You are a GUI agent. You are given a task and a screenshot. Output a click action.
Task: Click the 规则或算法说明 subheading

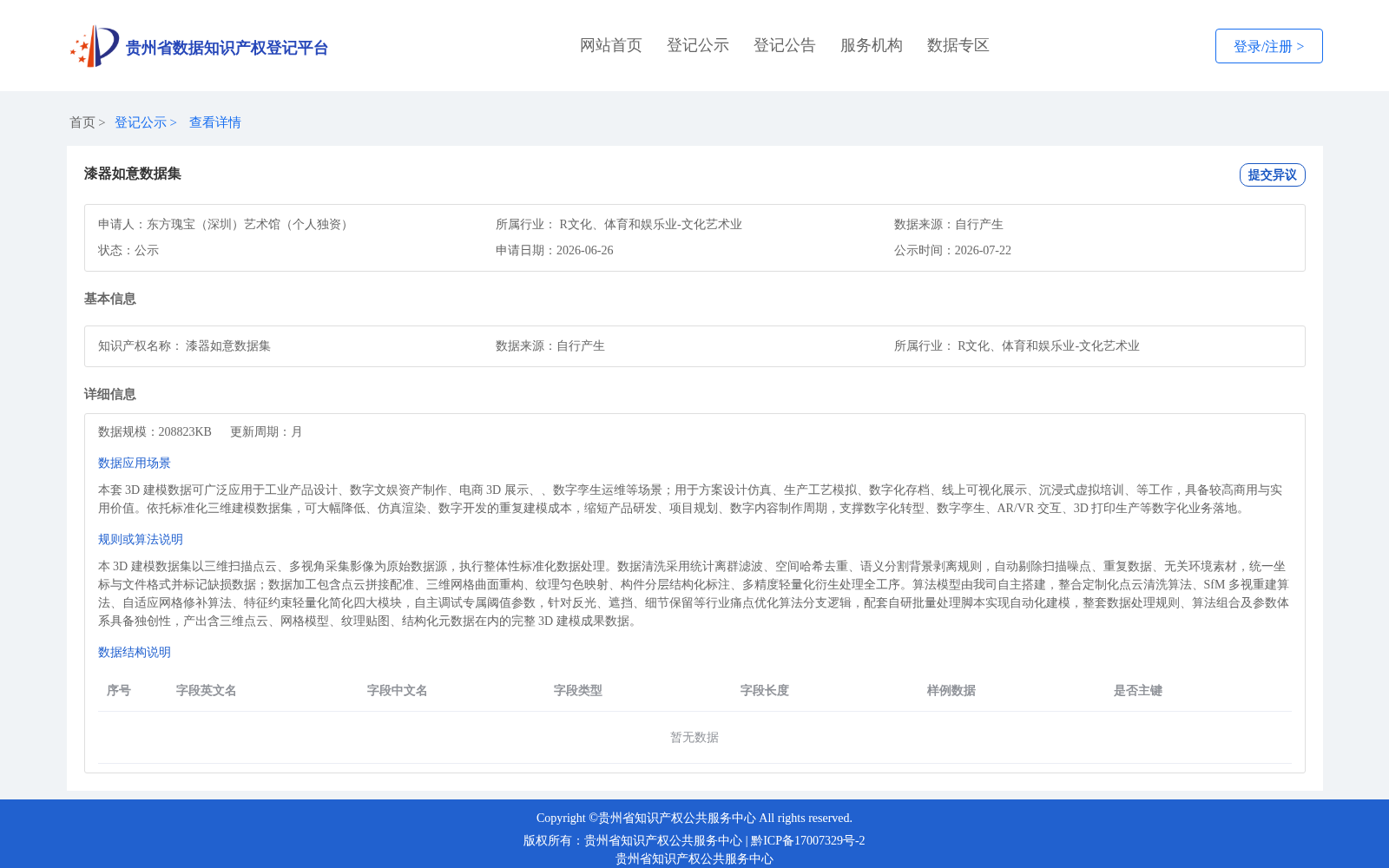point(141,539)
